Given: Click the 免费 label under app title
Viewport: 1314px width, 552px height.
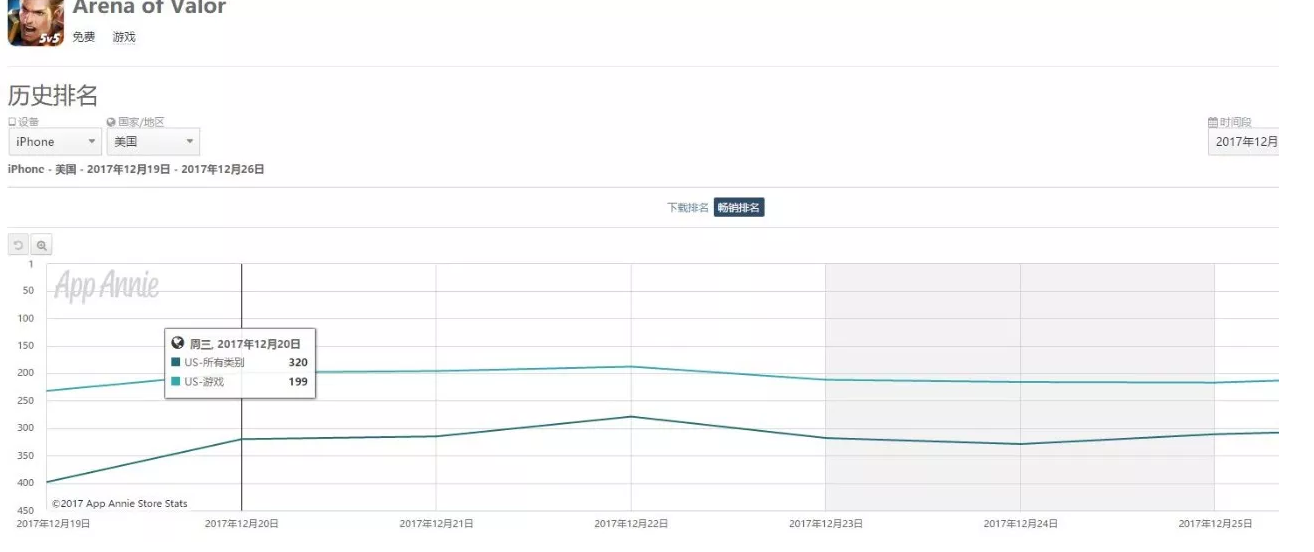Looking at the screenshot, I should point(84,37).
